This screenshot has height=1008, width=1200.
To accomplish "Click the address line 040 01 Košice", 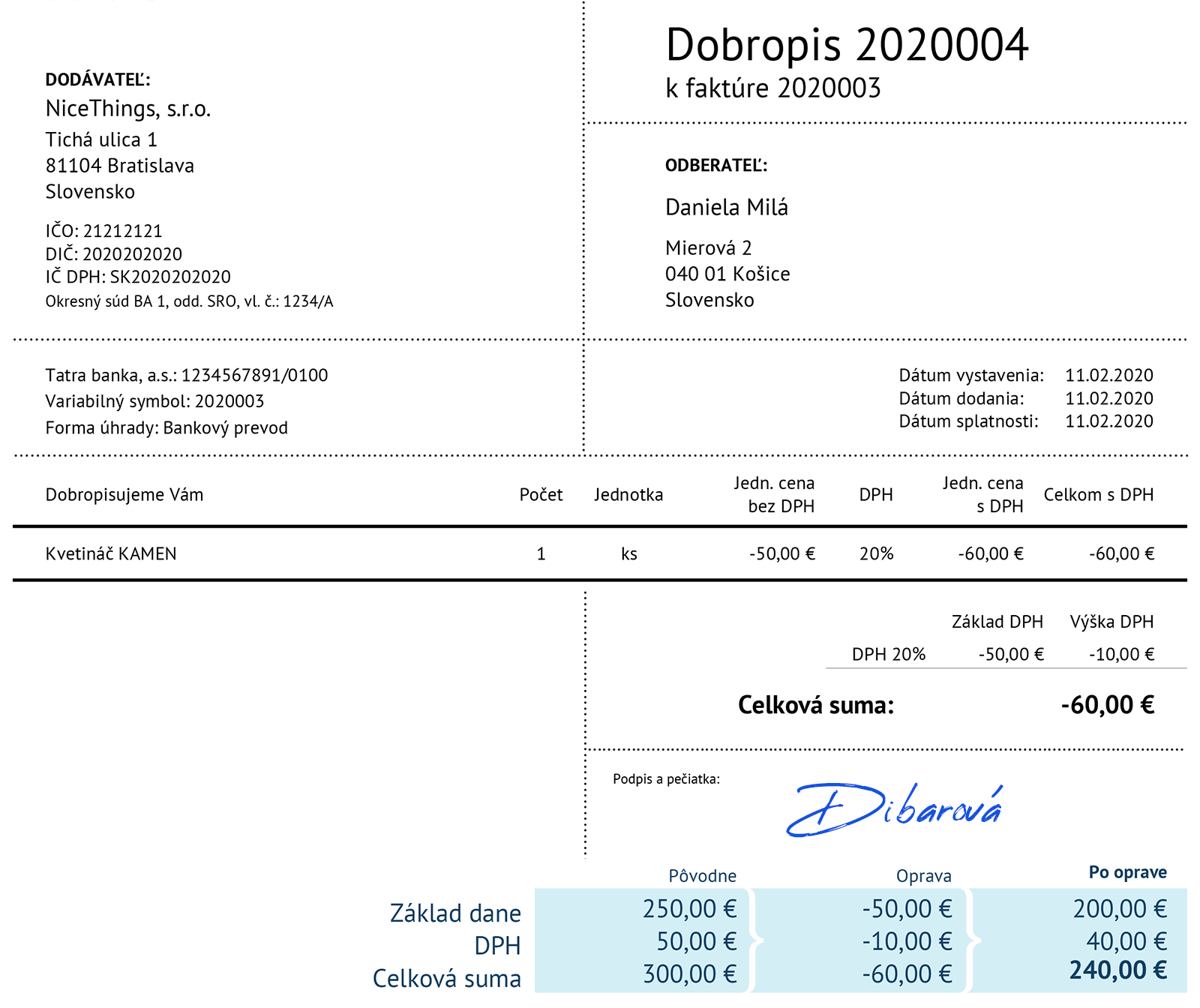I will pyautogui.click(x=727, y=274).
